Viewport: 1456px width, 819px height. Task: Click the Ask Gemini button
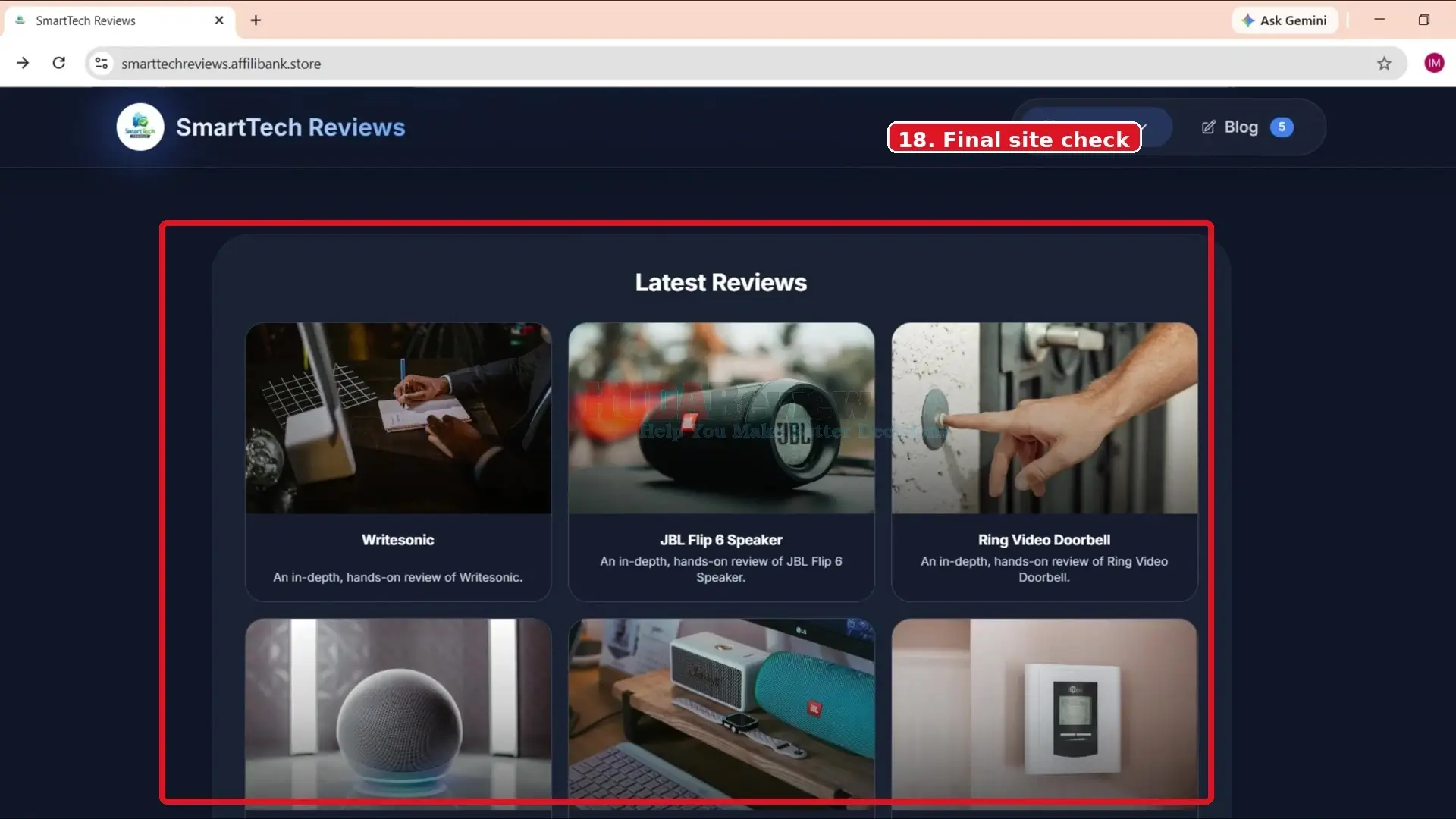point(1285,20)
